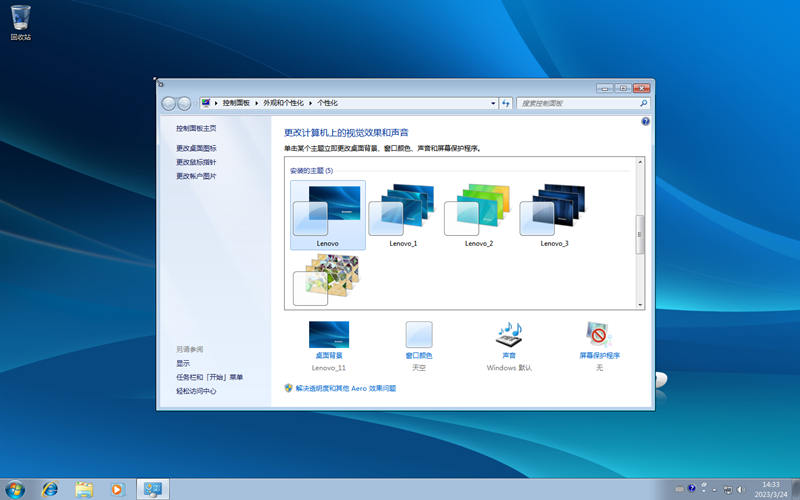
Task: Click theme list scrollbar up arrow
Action: 640,162
